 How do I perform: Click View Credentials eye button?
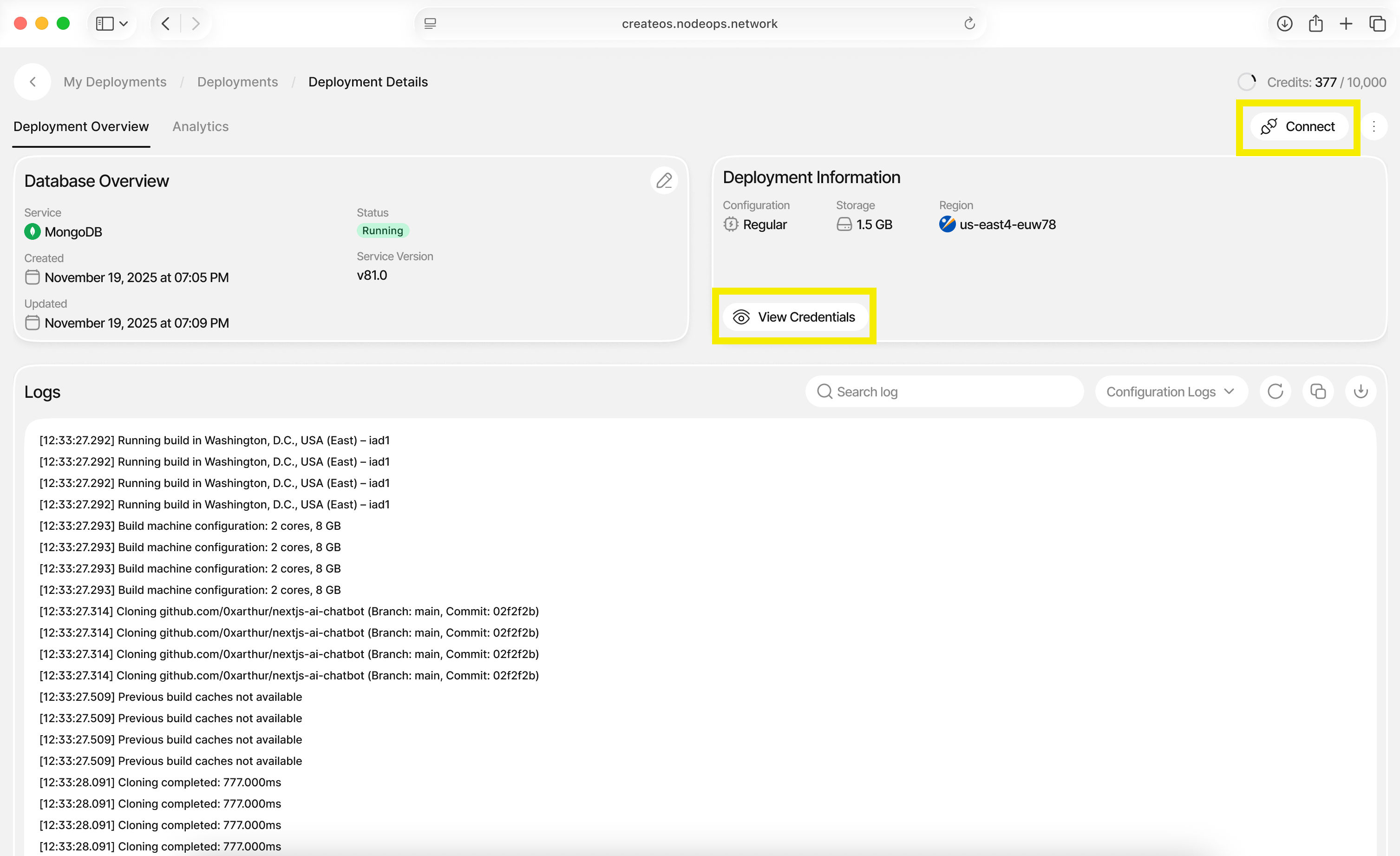[x=794, y=316]
